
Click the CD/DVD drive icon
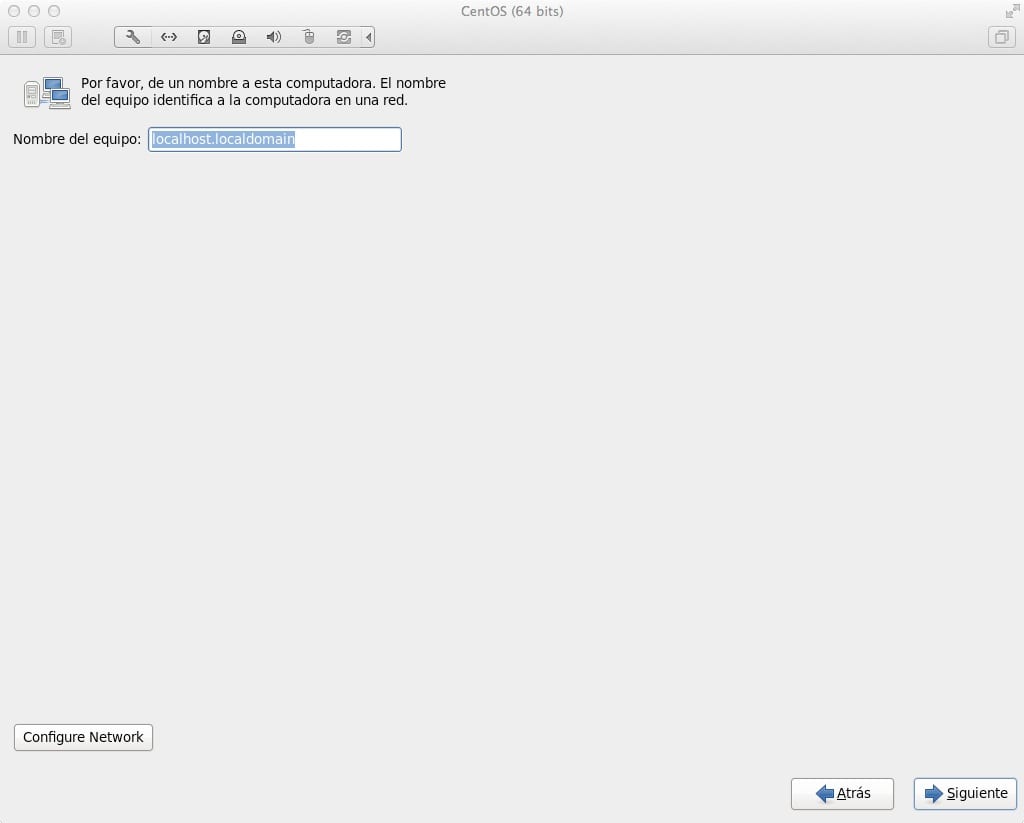click(x=239, y=38)
